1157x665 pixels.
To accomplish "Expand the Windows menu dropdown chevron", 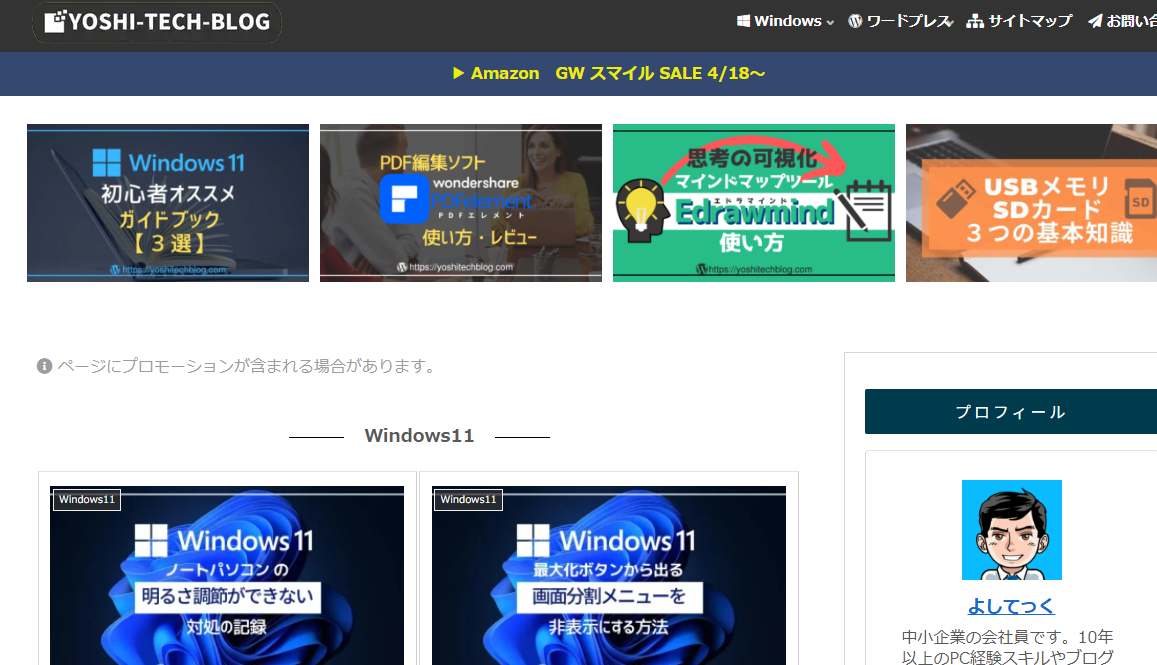I will pyautogui.click(x=830, y=23).
